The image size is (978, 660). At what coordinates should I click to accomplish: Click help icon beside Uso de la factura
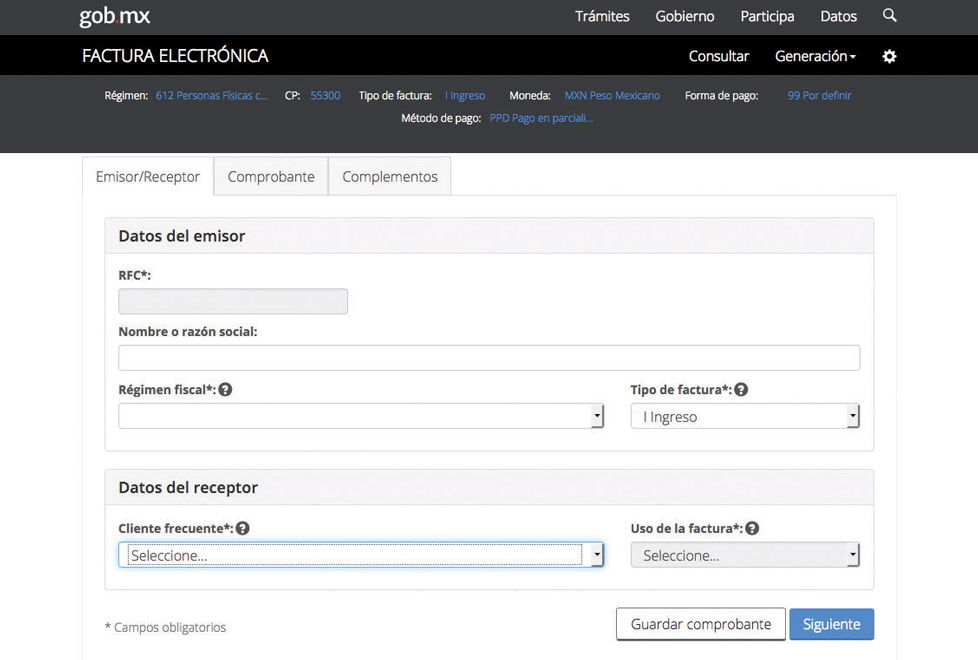752,528
